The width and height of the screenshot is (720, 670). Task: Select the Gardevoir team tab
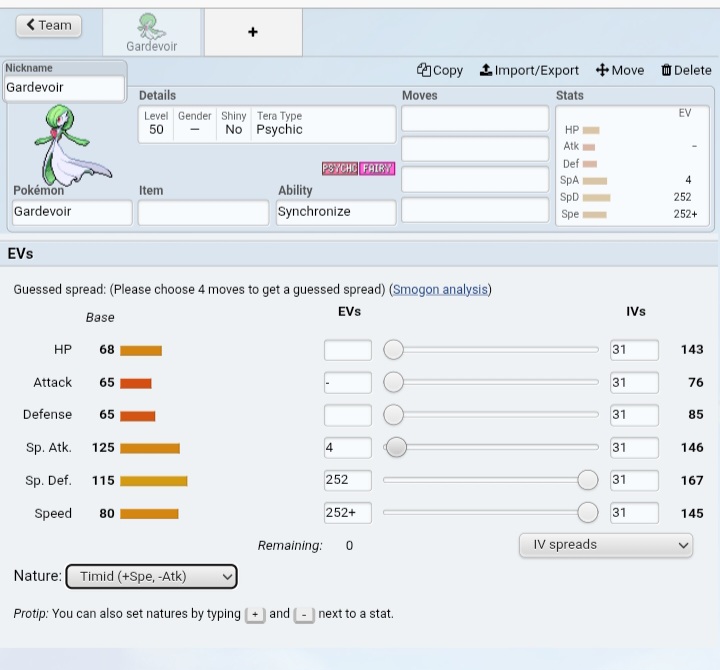[x=152, y=33]
